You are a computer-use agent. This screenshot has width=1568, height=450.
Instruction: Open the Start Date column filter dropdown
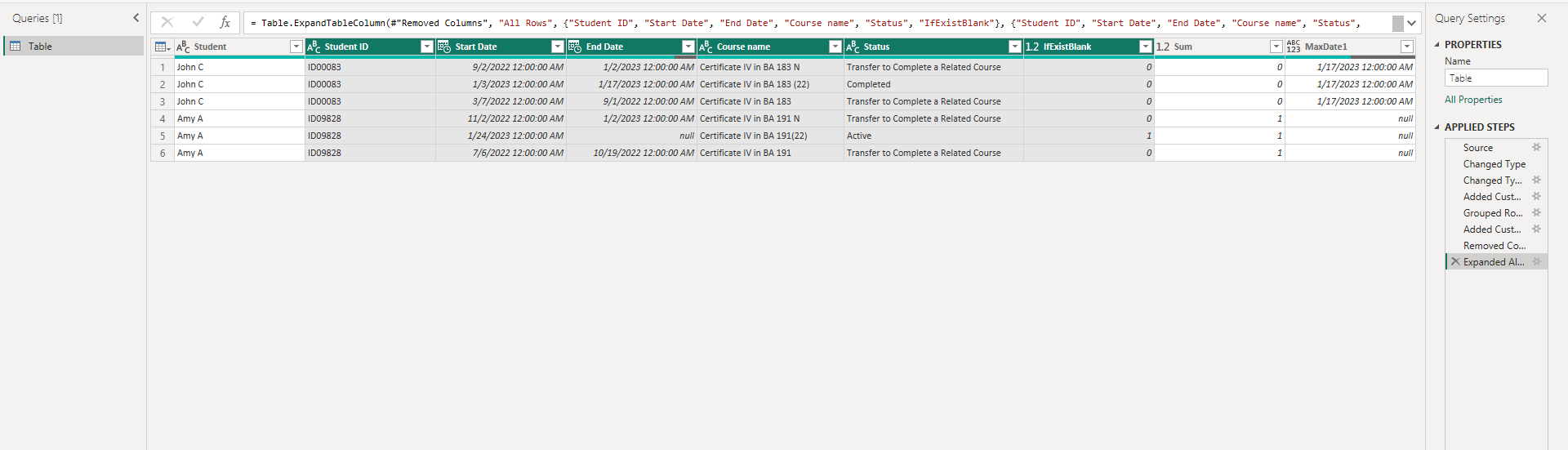558,47
